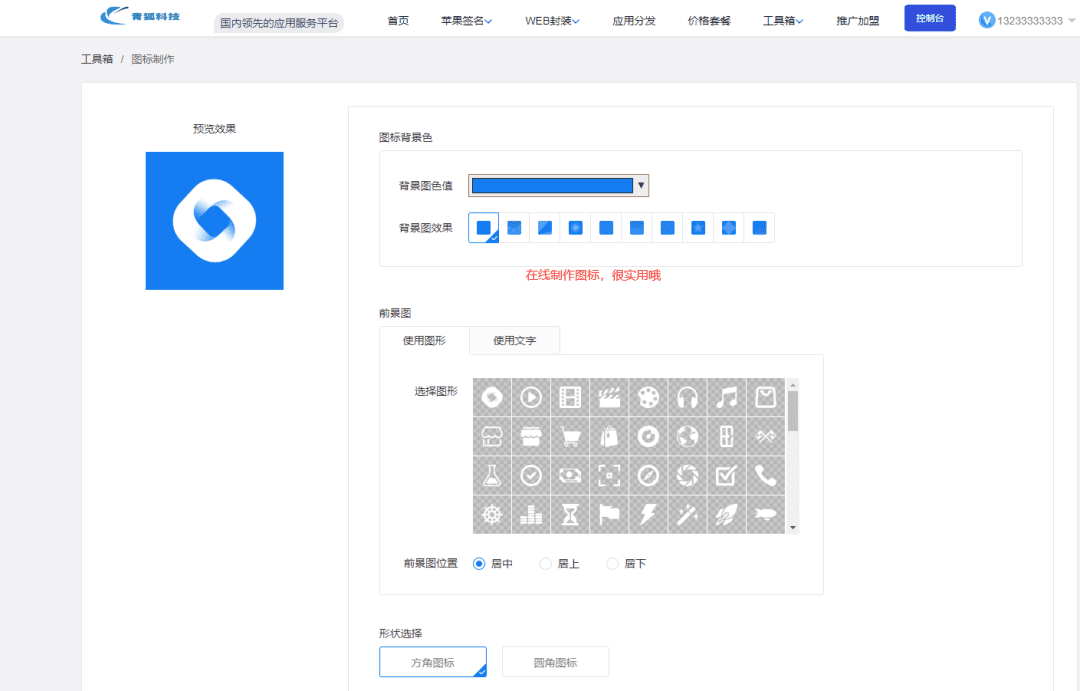The image size is (1080, 691).
Task: Expand the WEB封装 menu
Action: click(x=552, y=21)
